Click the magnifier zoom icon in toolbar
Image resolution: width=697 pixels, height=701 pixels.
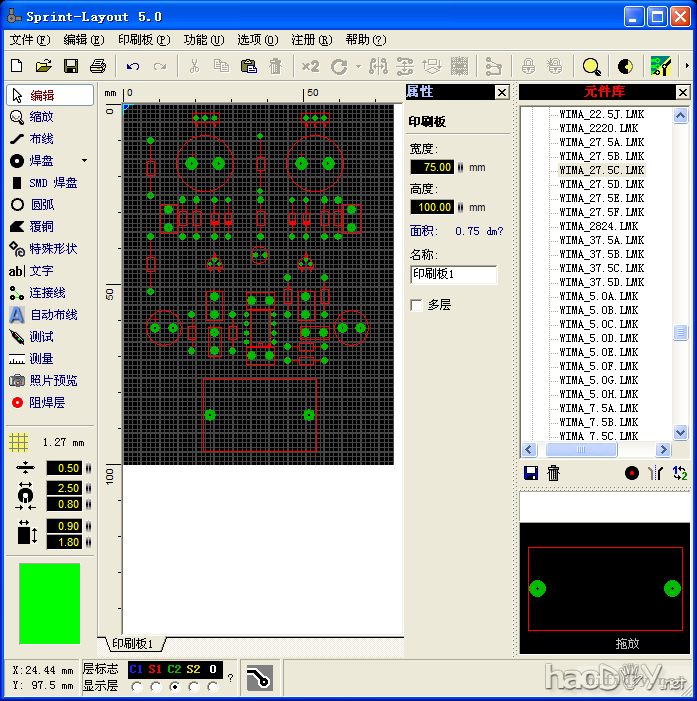click(x=592, y=66)
